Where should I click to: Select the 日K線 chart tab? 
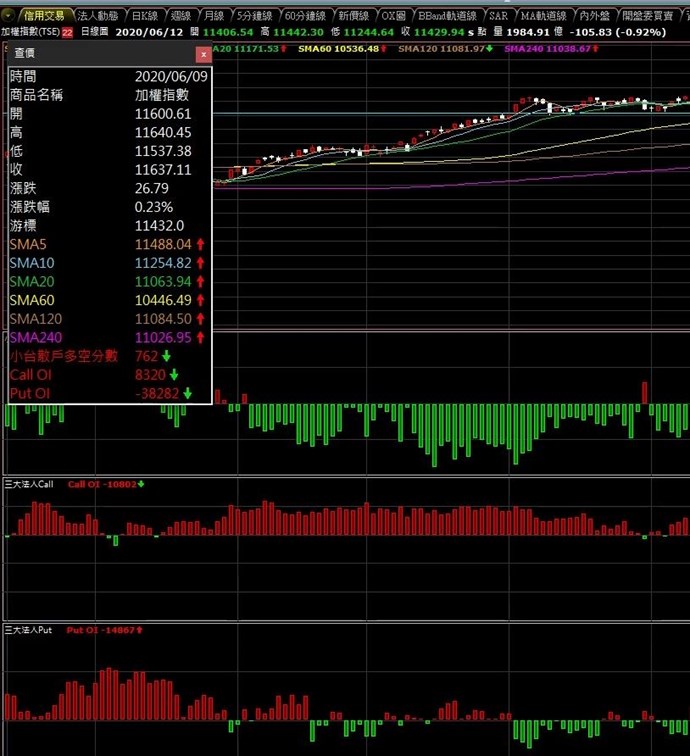tap(145, 16)
